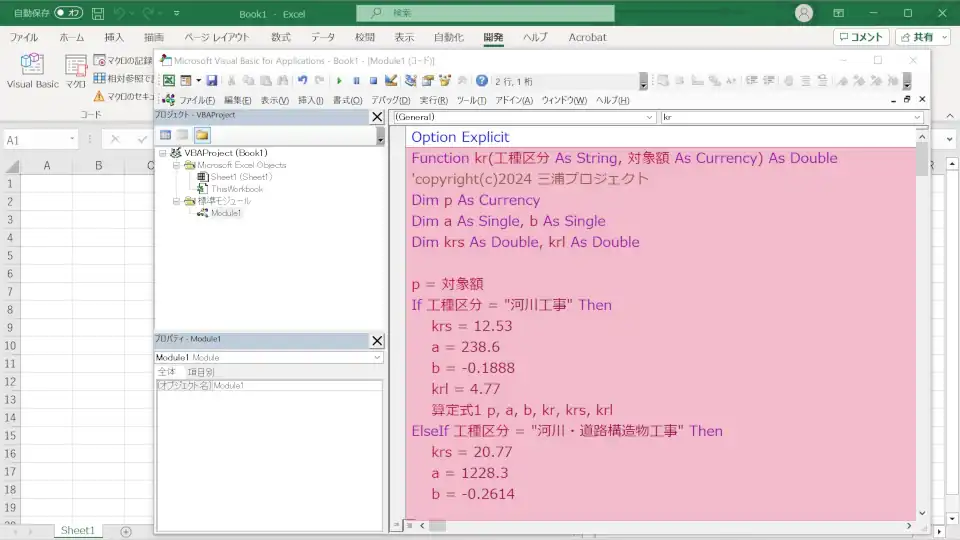Click the コメント button in Excel
Viewport: 960px width, 540px height.
(861, 37)
